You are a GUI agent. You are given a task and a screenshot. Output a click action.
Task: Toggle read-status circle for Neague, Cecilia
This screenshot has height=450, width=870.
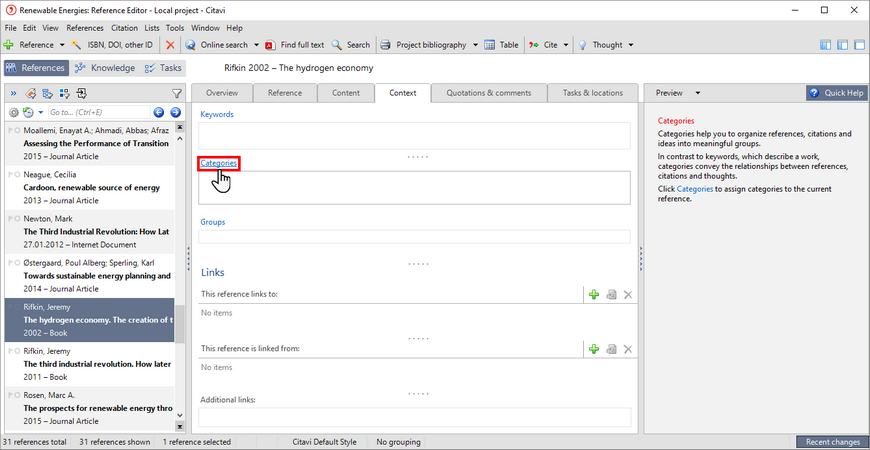click(x=18, y=175)
